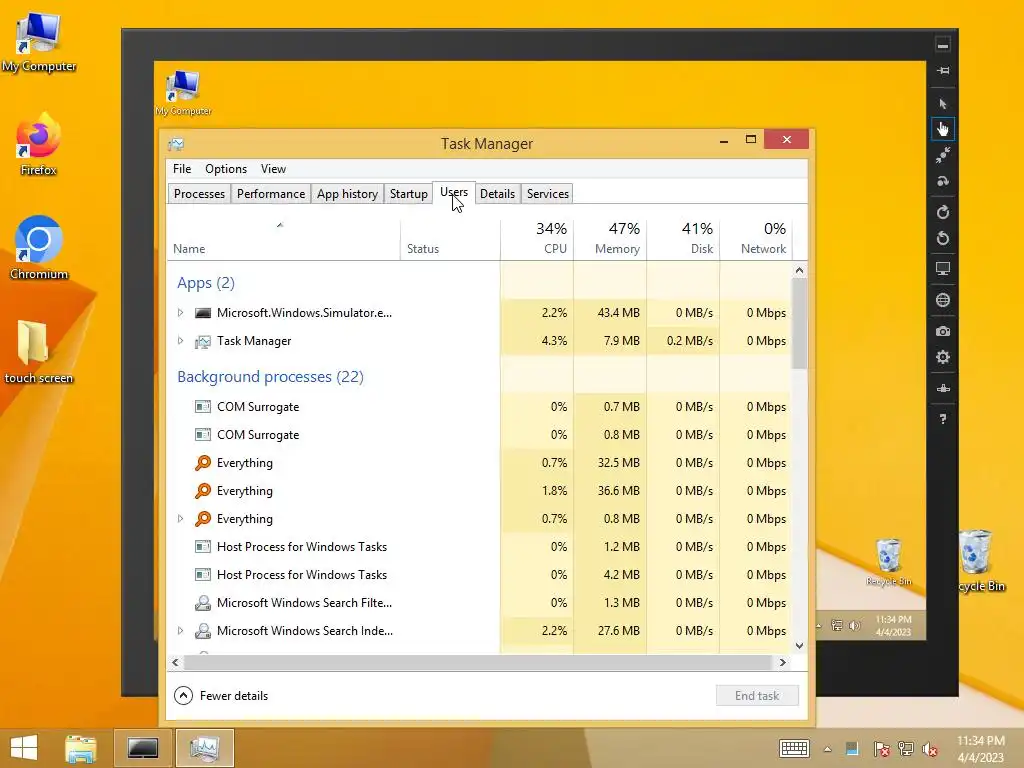Select pinch/zoom touch mode icon

[x=942, y=155]
